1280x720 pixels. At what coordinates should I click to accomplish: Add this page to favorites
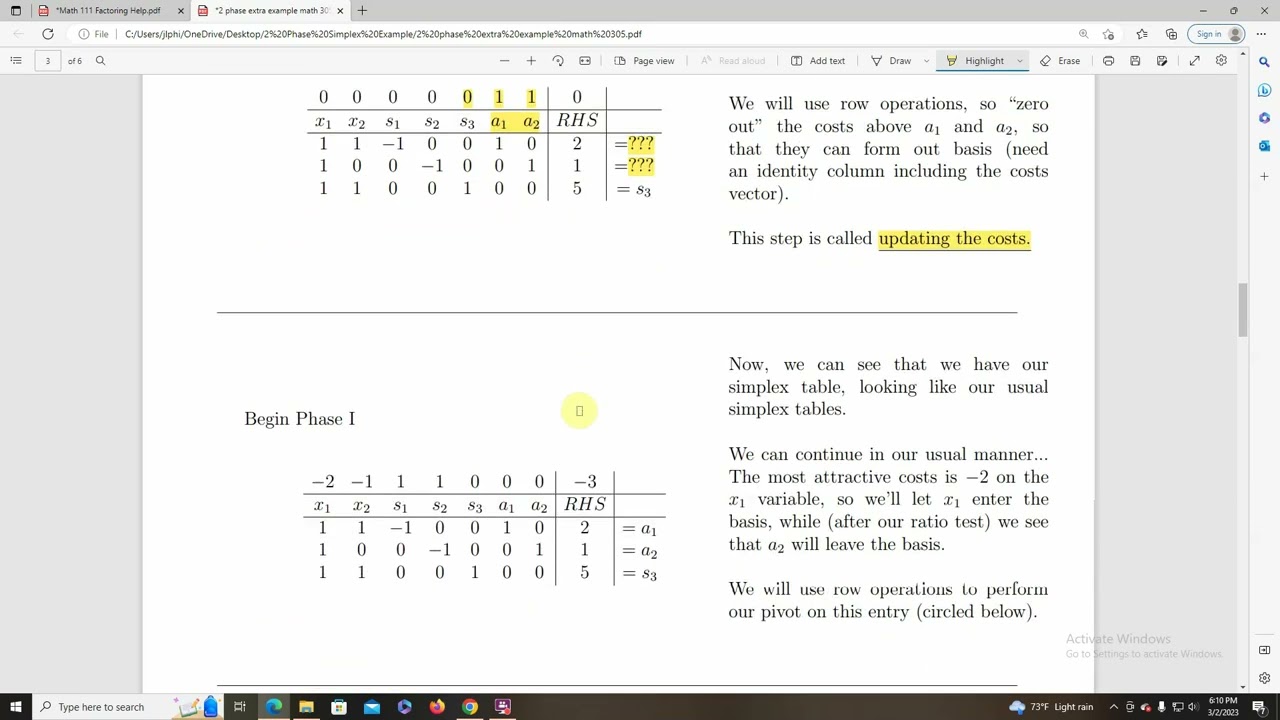(1108, 34)
